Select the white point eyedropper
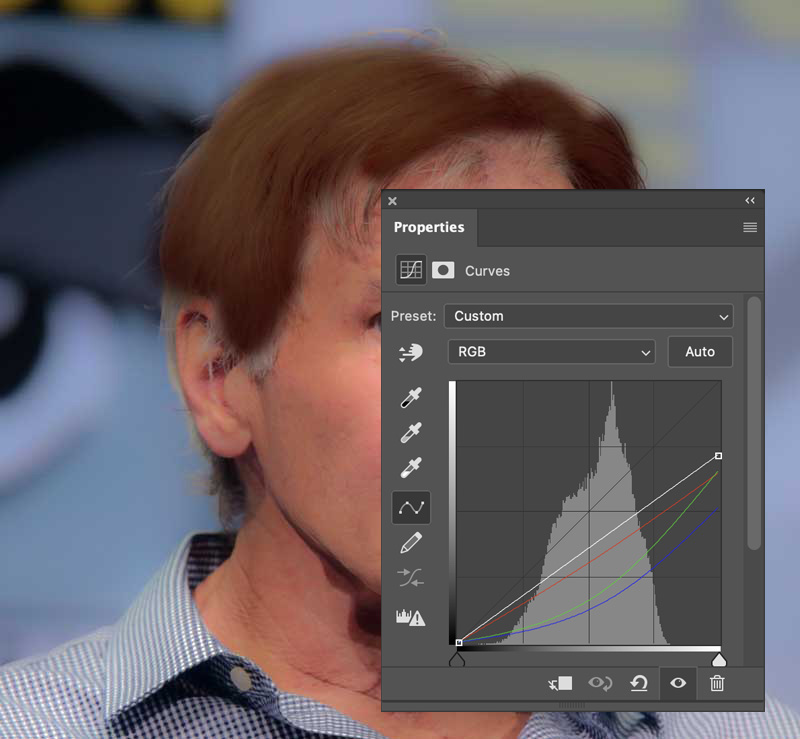 tap(411, 467)
